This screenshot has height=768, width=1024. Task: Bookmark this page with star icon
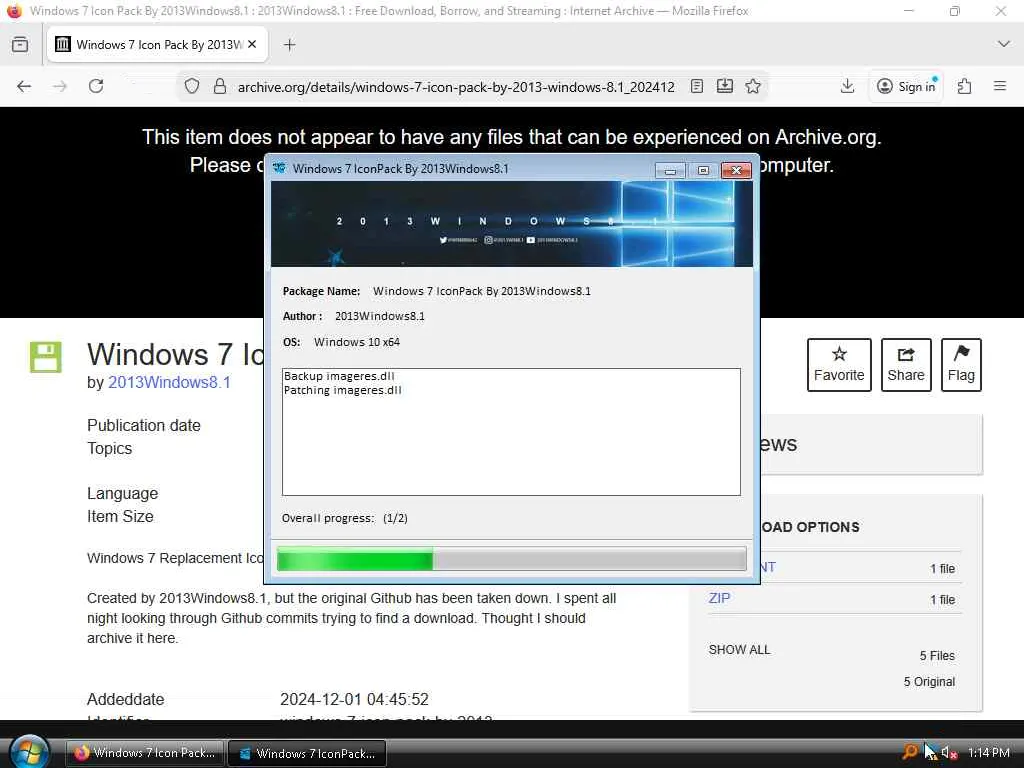coord(753,86)
